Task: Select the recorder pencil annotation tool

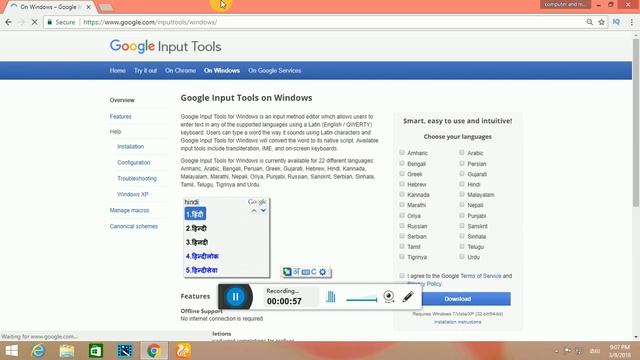Action: [408, 297]
